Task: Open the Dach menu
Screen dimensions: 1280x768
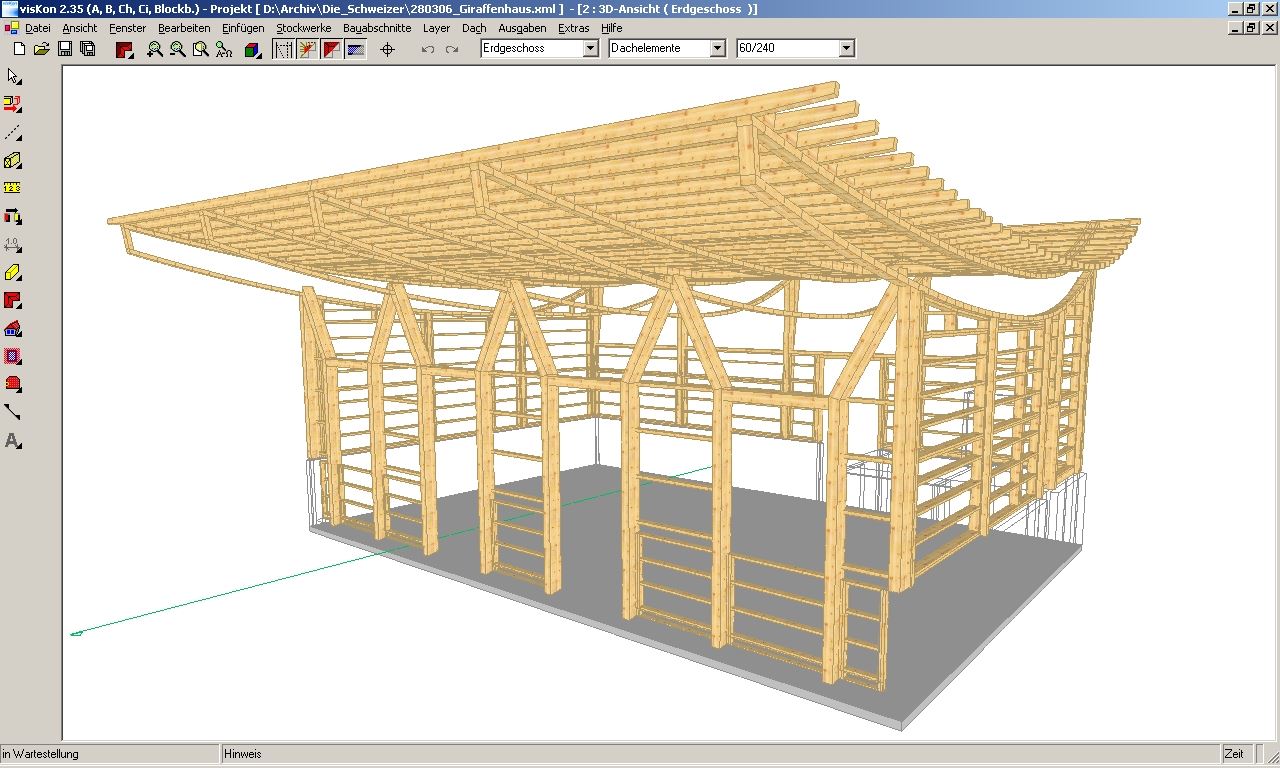Action: pos(473,28)
